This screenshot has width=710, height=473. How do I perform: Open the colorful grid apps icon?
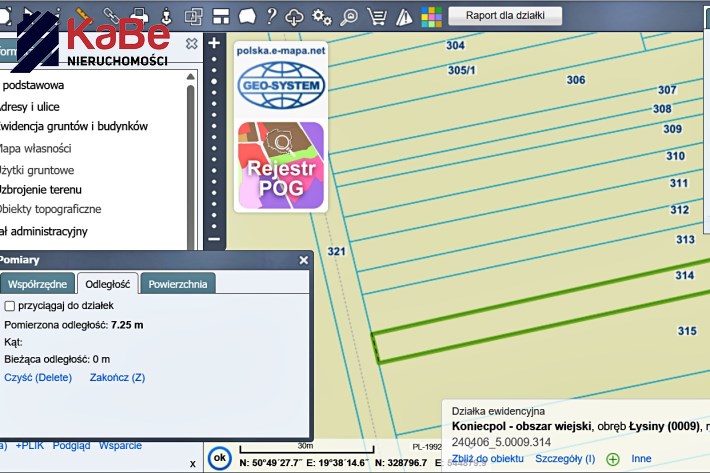431,16
